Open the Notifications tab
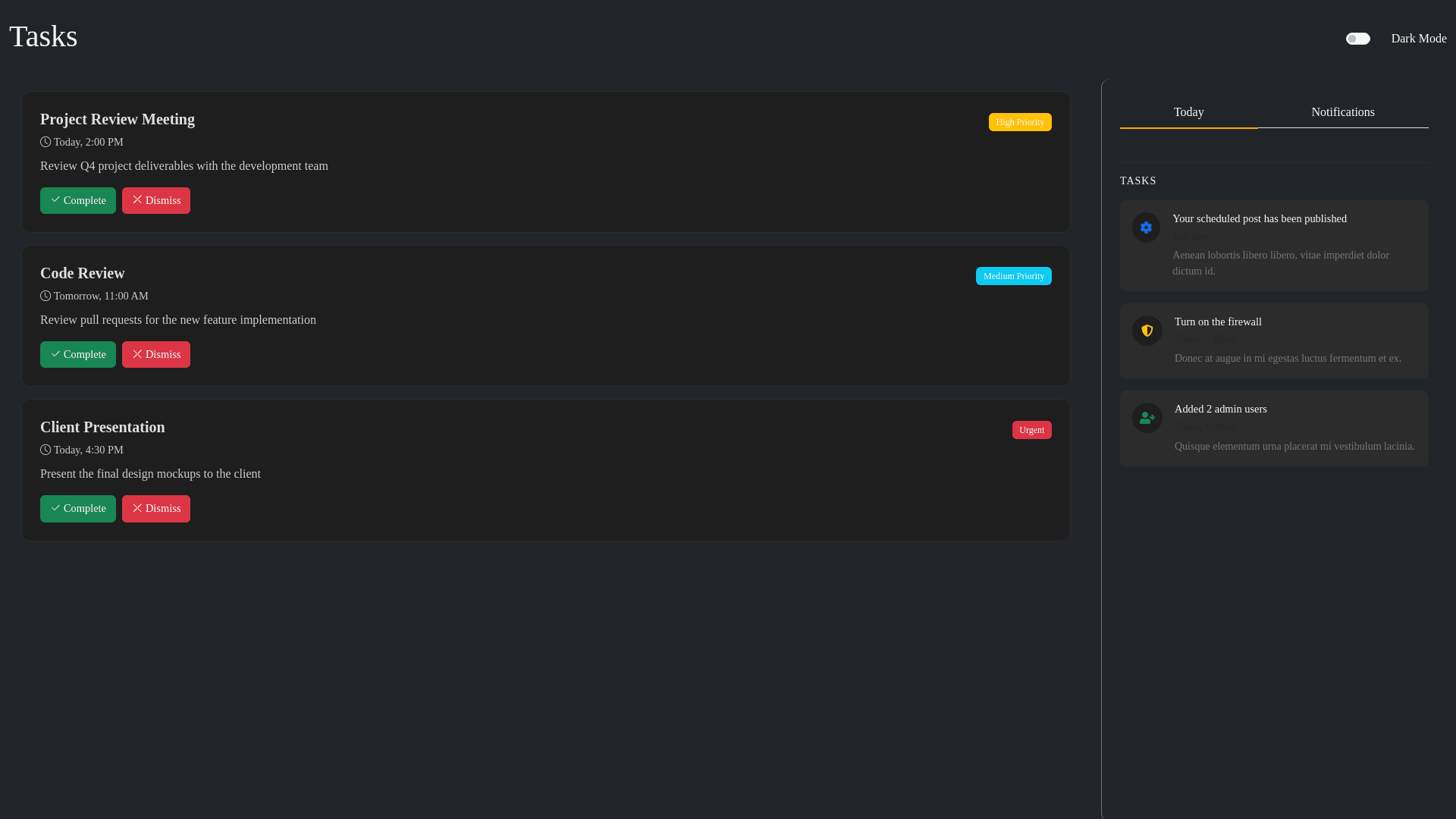 click(1342, 112)
